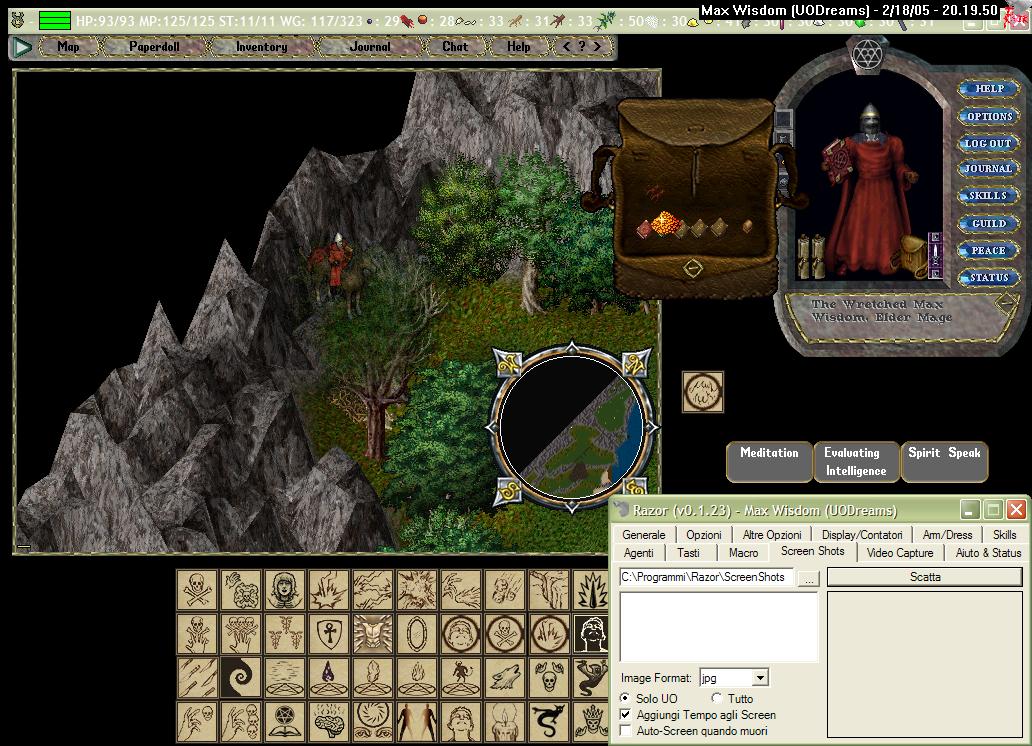1032x746 pixels.
Task: Select the flying blades spell icon
Action: (197, 678)
